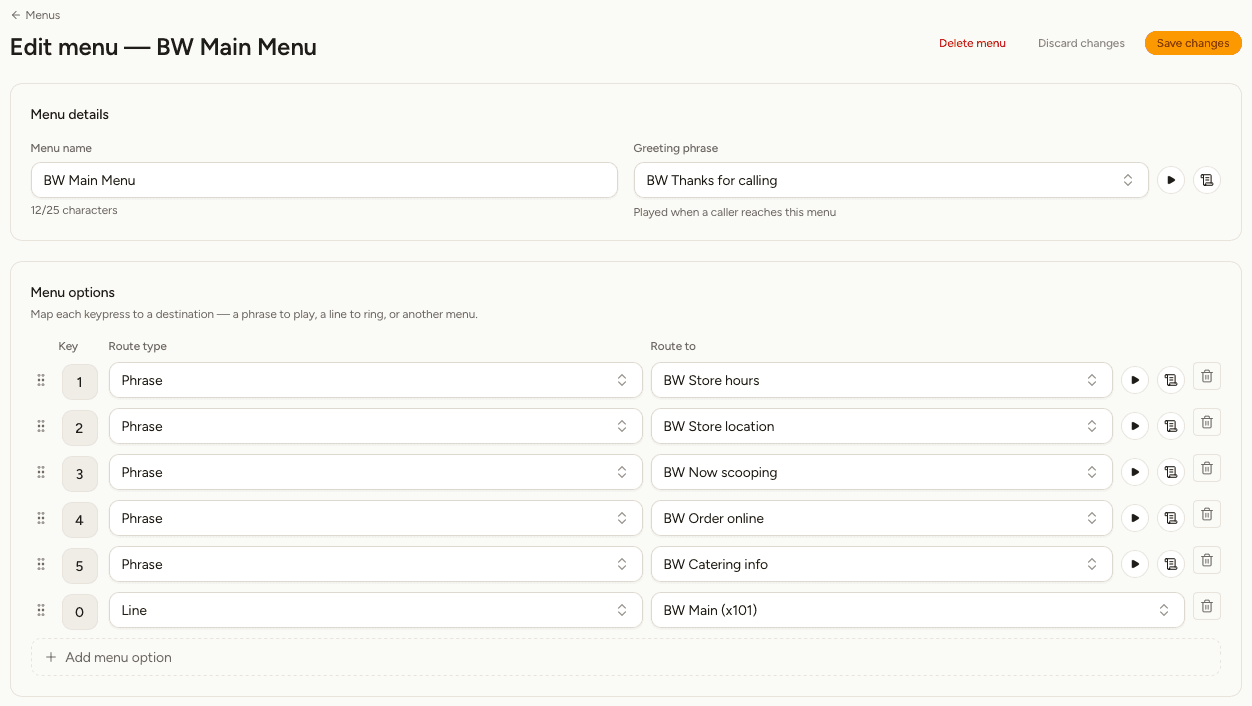Viewport: 1252px width, 706px height.
Task: Open the BW Order online route dropdown
Action: point(881,518)
